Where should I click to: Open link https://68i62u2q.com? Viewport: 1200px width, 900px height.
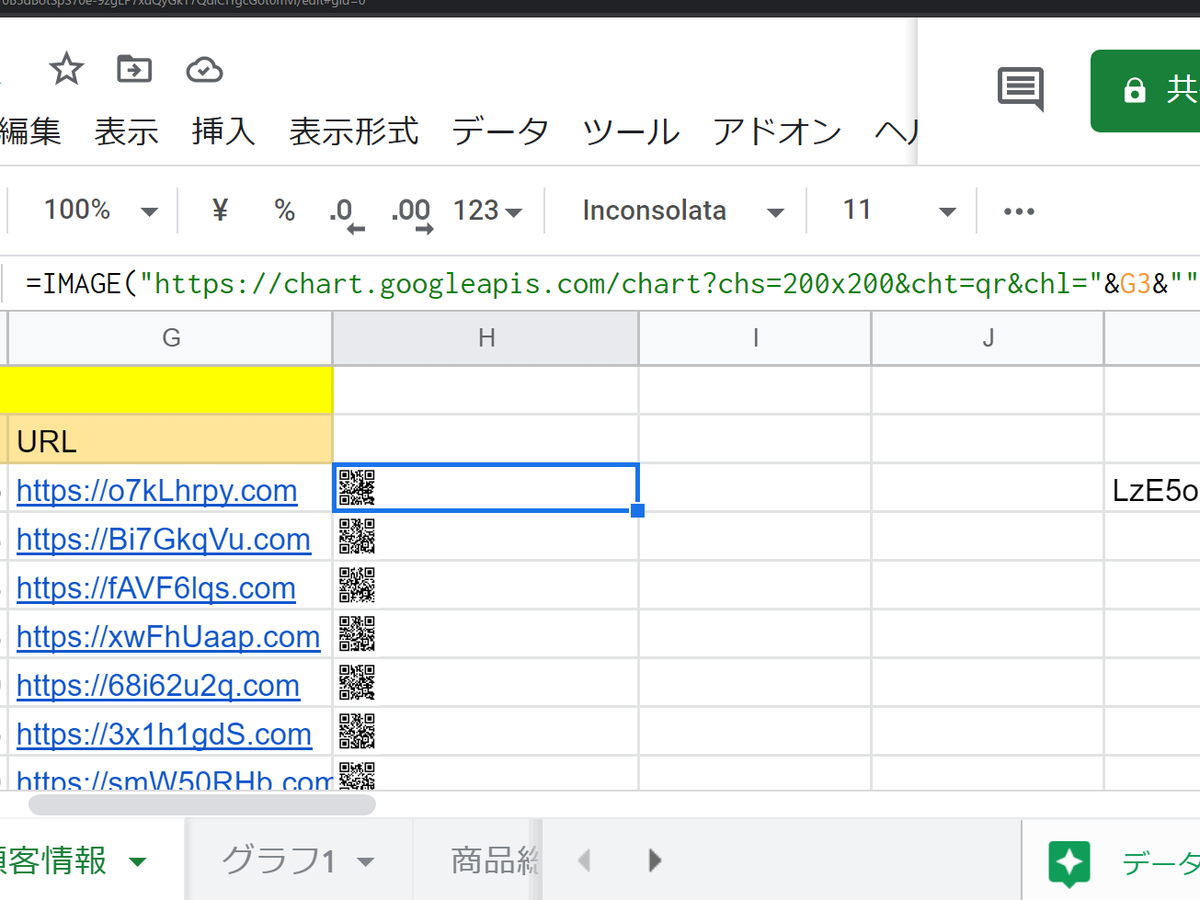click(x=158, y=685)
